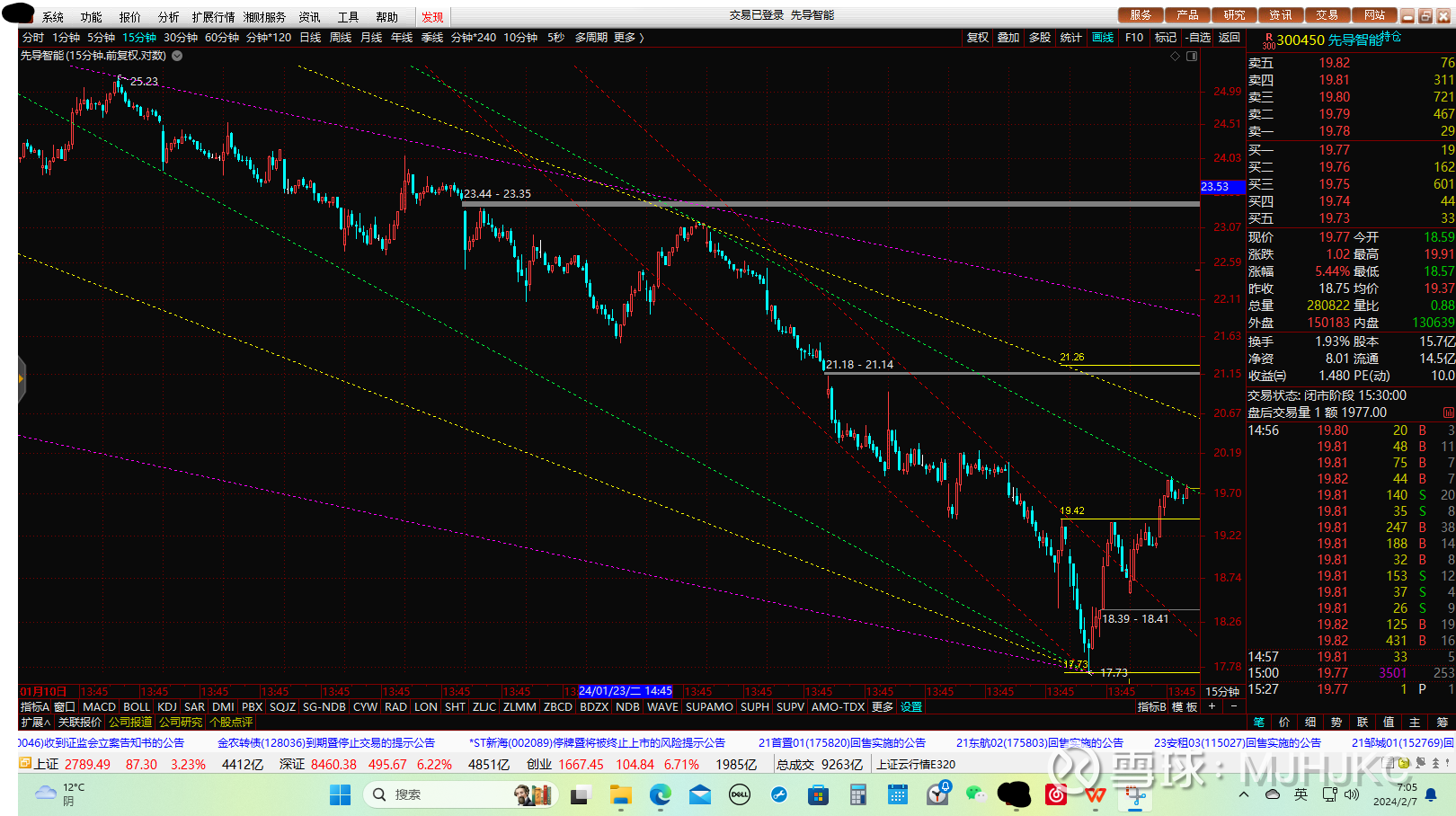Open the Windows Start menu

tap(341, 794)
